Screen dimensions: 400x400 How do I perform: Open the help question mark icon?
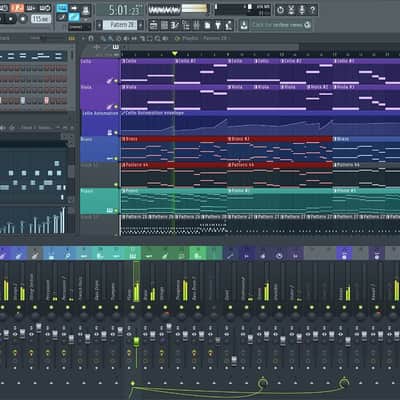pos(312,10)
